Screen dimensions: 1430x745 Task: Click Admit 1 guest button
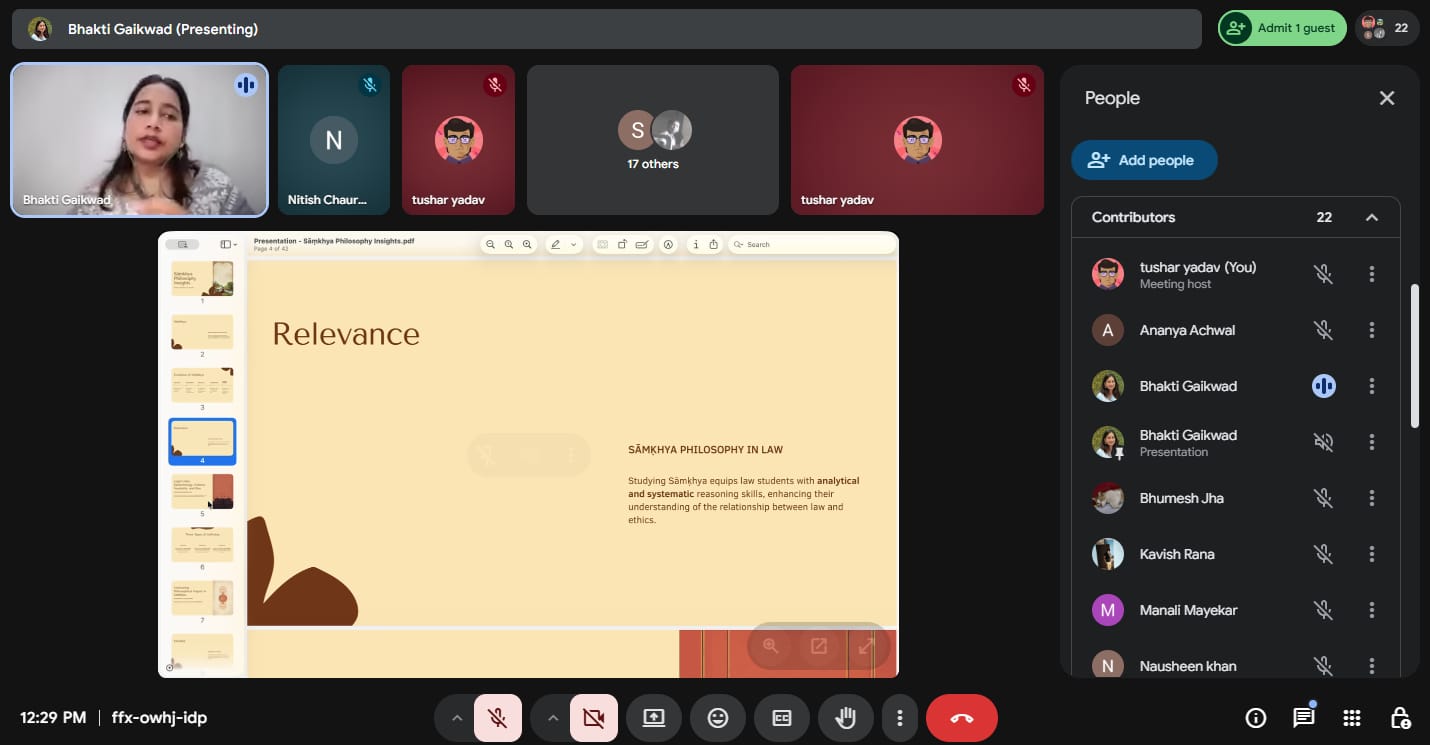pos(1282,28)
